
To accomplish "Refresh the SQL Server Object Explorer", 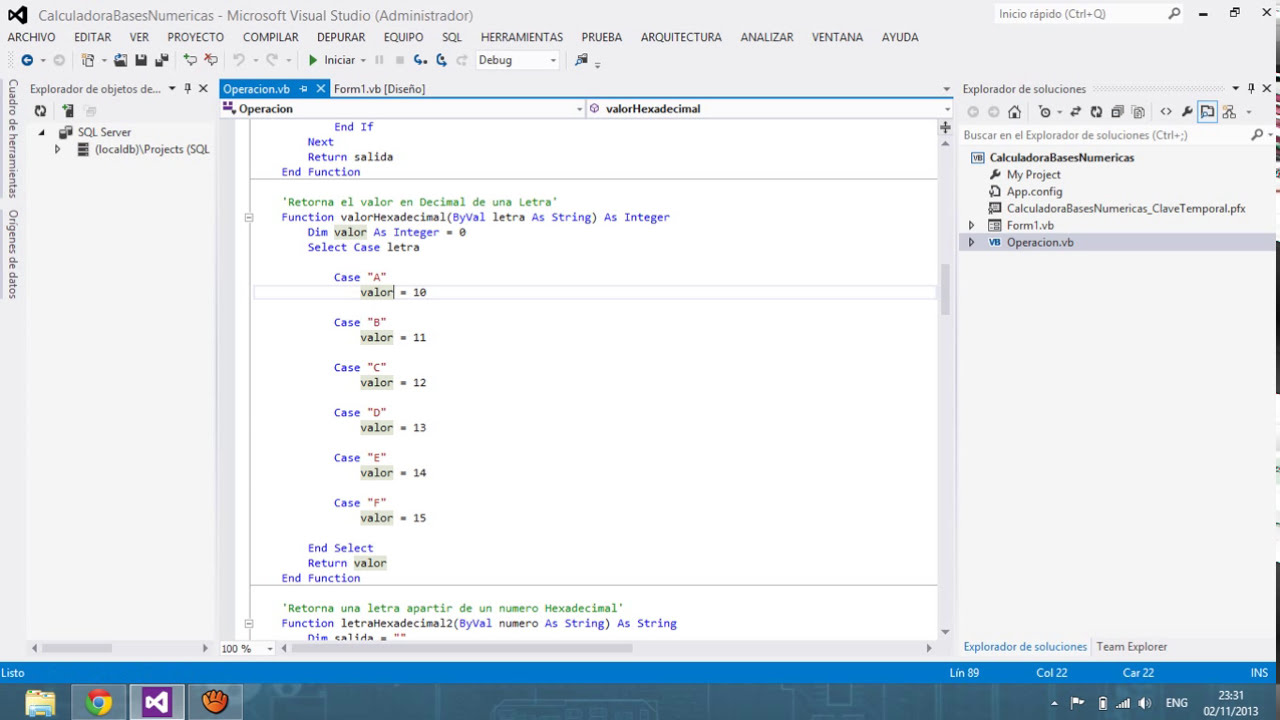I will 40,111.
